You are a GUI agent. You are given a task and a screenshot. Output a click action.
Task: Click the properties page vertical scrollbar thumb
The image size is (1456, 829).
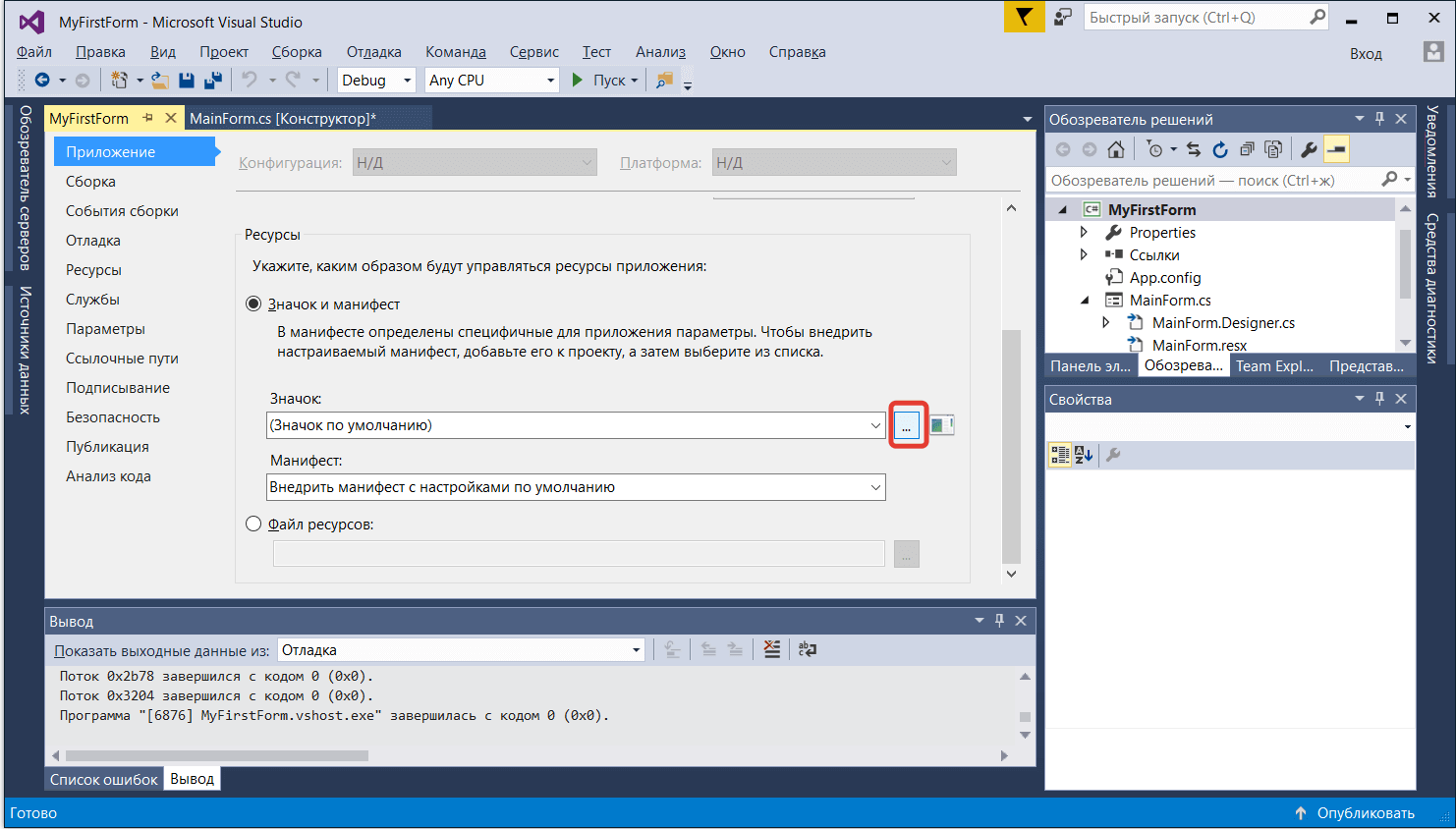pyautogui.click(x=1011, y=445)
